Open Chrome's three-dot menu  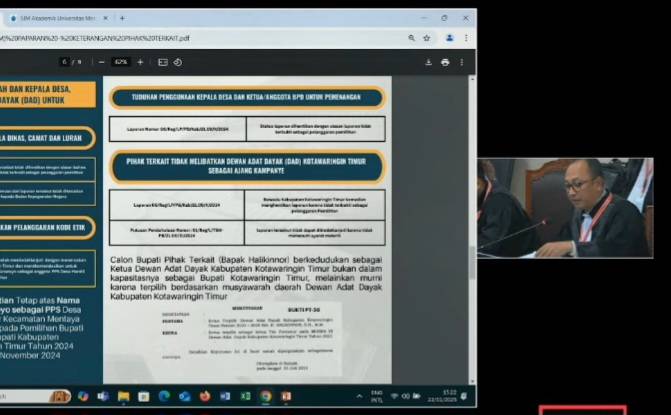(x=466, y=38)
